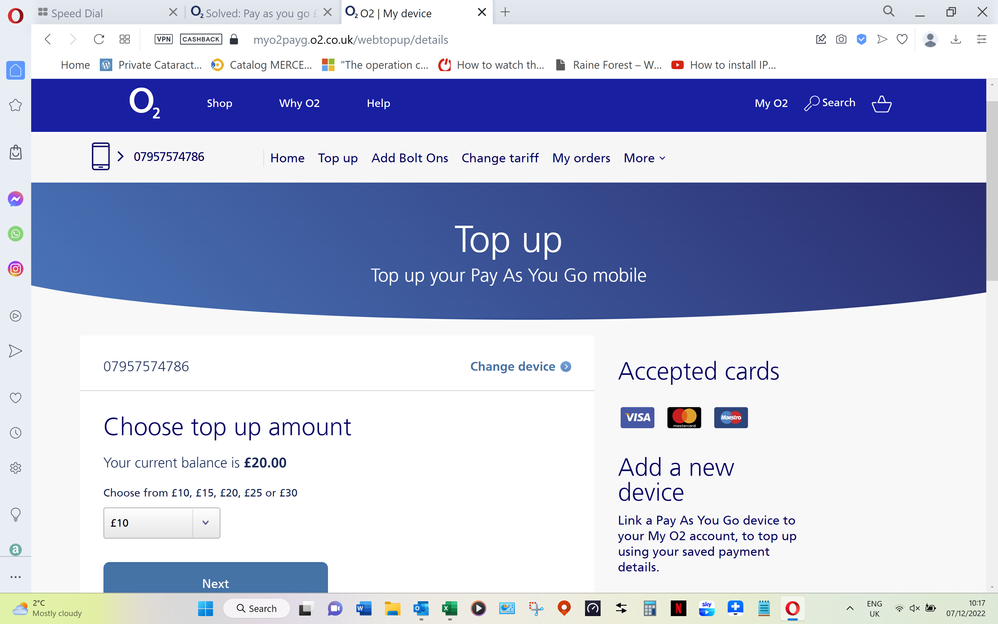The height and width of the screenshot is (624, 998).
Task: Open Add Bolt Ons menu item
Action: pos(409,158)
